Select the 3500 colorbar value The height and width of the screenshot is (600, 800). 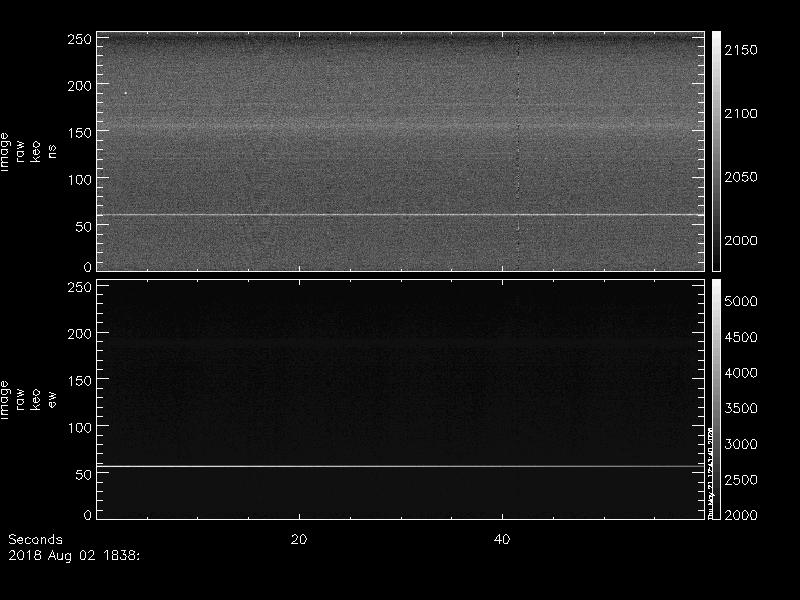(741, 408)
